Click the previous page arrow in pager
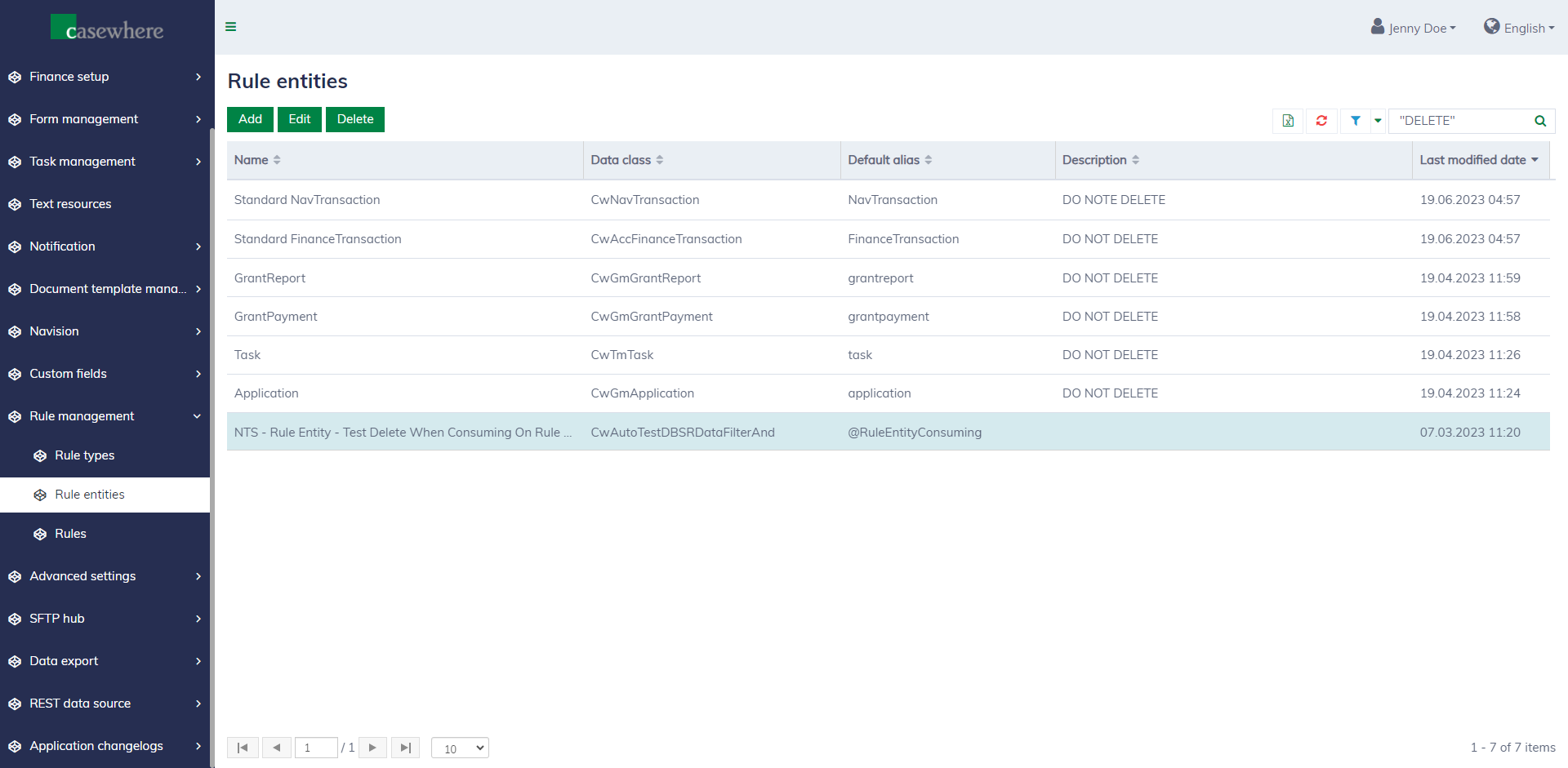 [277, 748]
